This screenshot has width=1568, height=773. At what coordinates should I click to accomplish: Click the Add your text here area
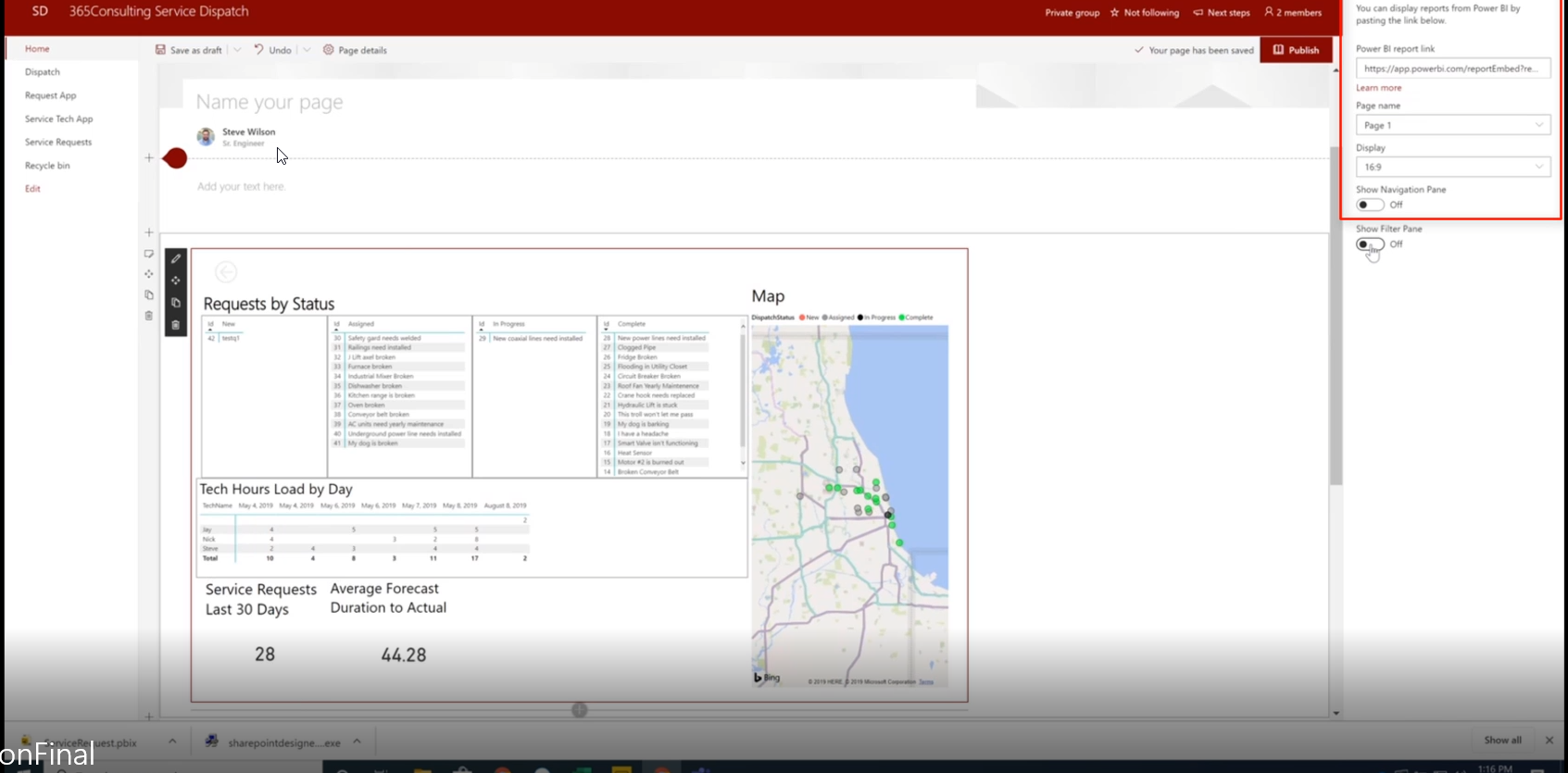click(241, 187)
